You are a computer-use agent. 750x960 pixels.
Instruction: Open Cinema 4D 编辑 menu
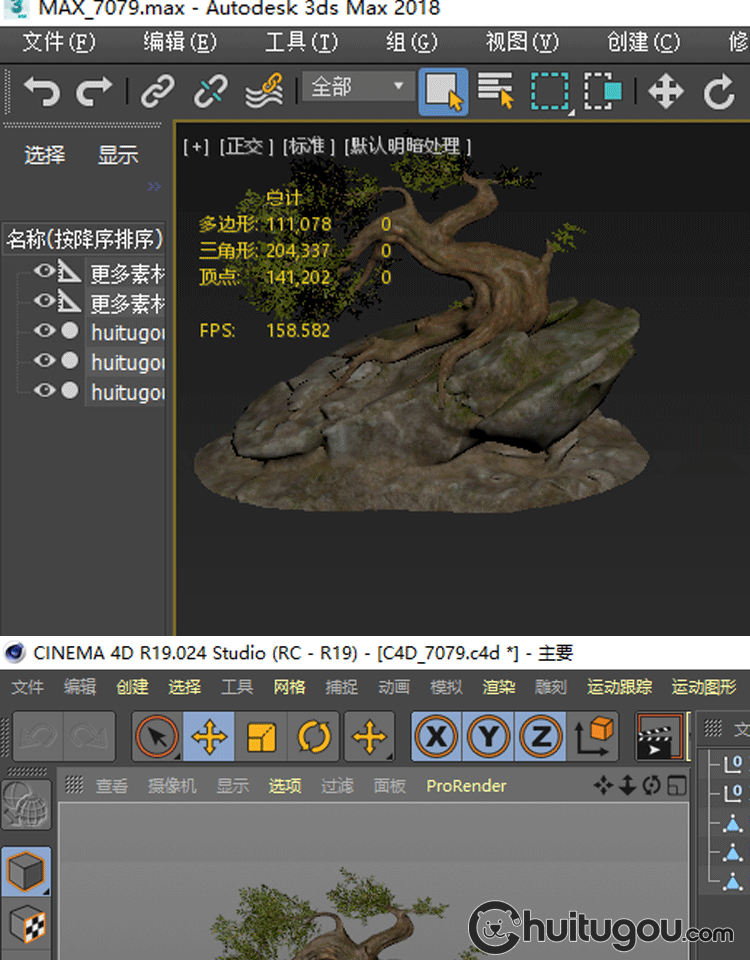click(80, 688)
